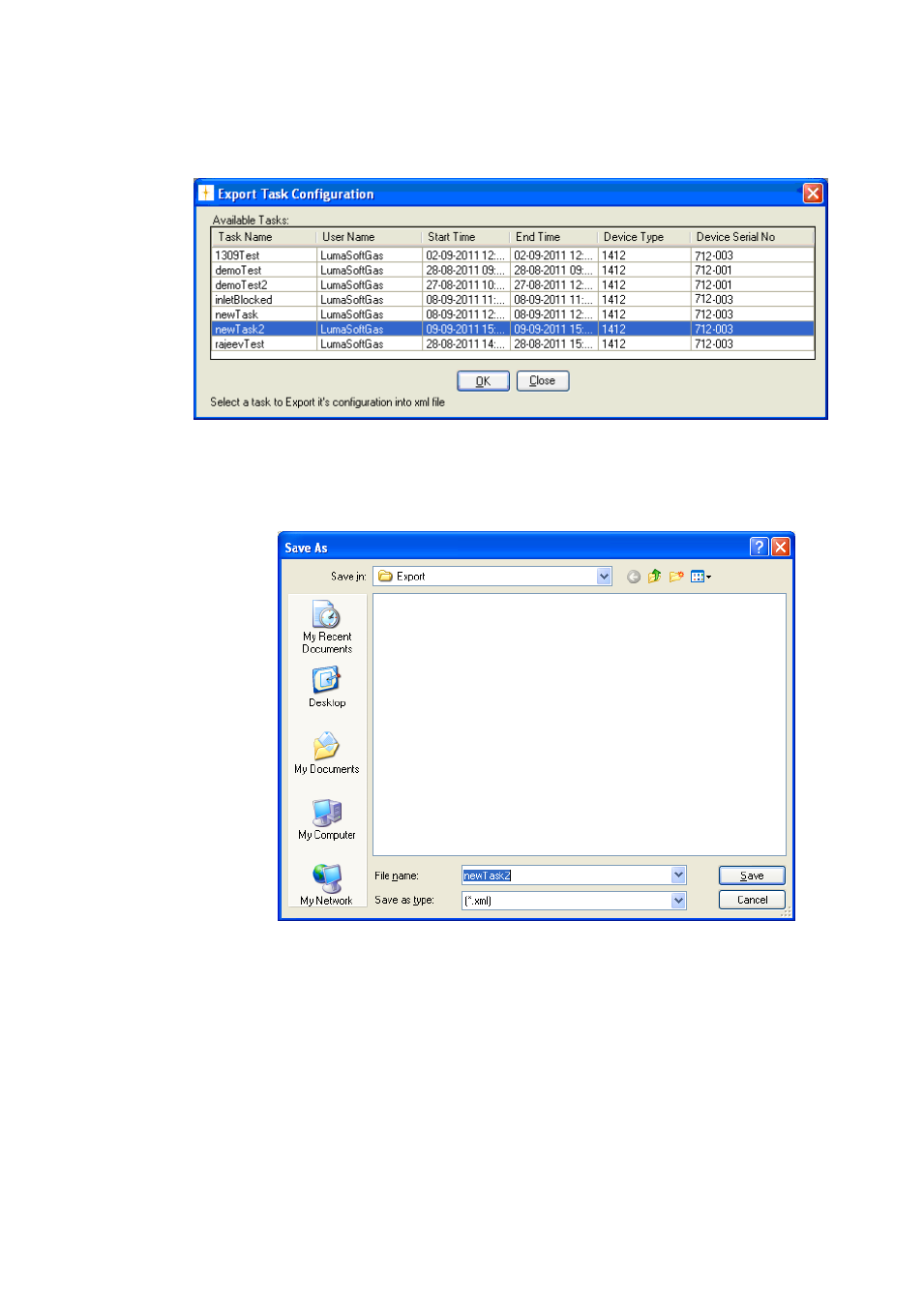Select the demoTest2 task row

click(x=513, y=284)
